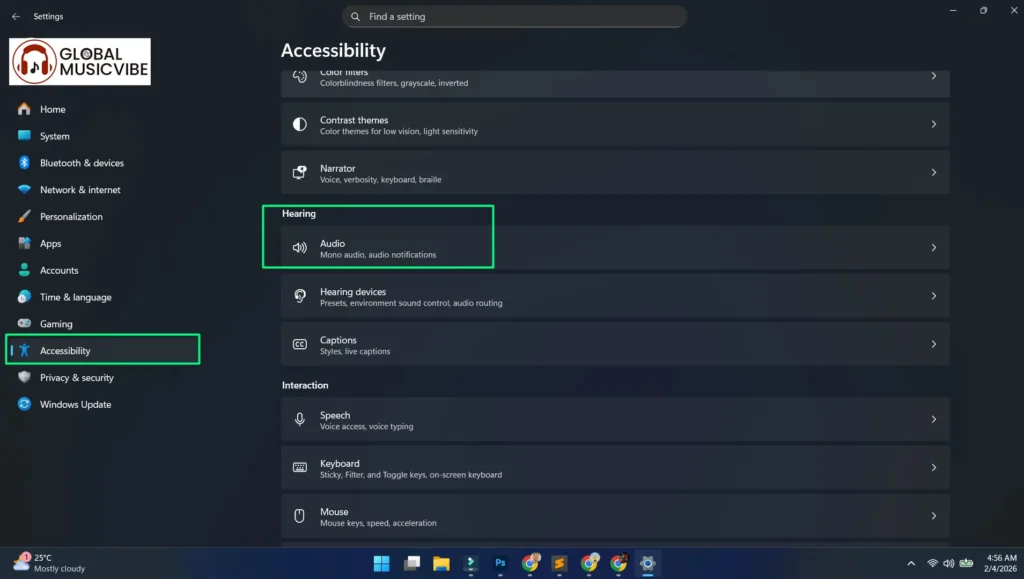Click the Find a setting search field
Viewport: 1024px width, 579px height.
514,16
